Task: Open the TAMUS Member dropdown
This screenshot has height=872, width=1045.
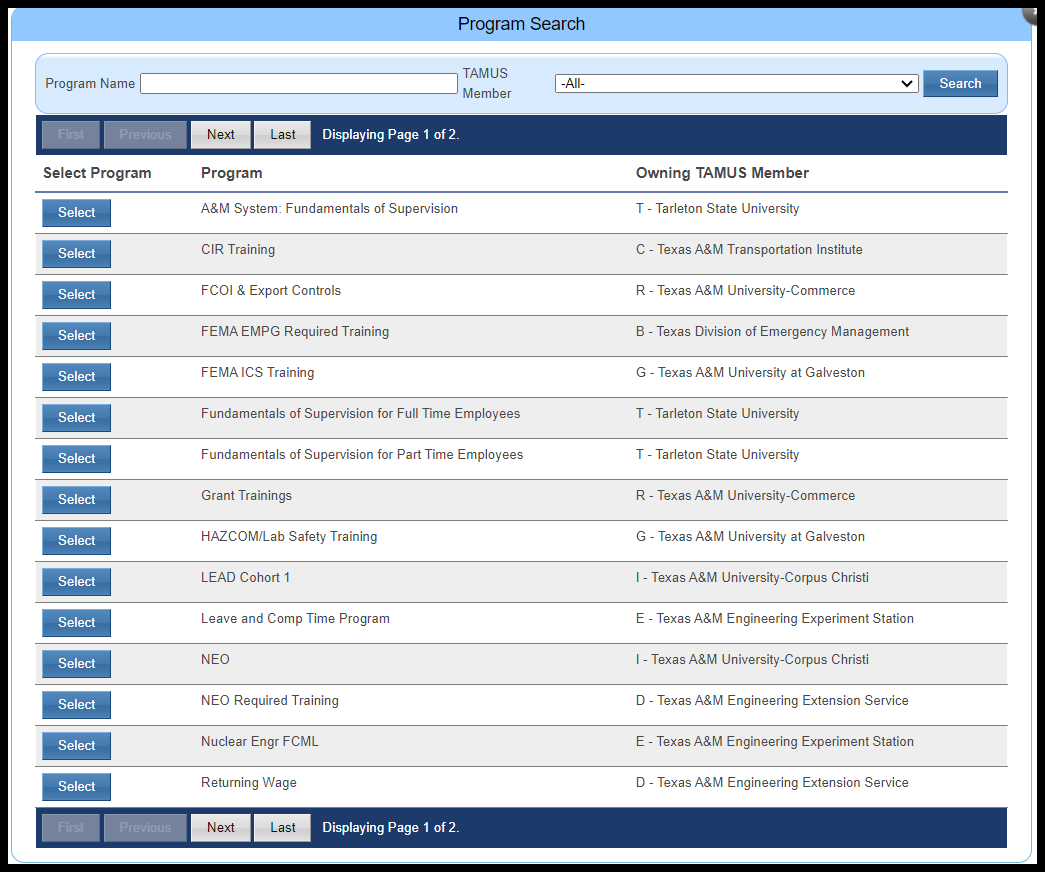Action: (736, 84)
